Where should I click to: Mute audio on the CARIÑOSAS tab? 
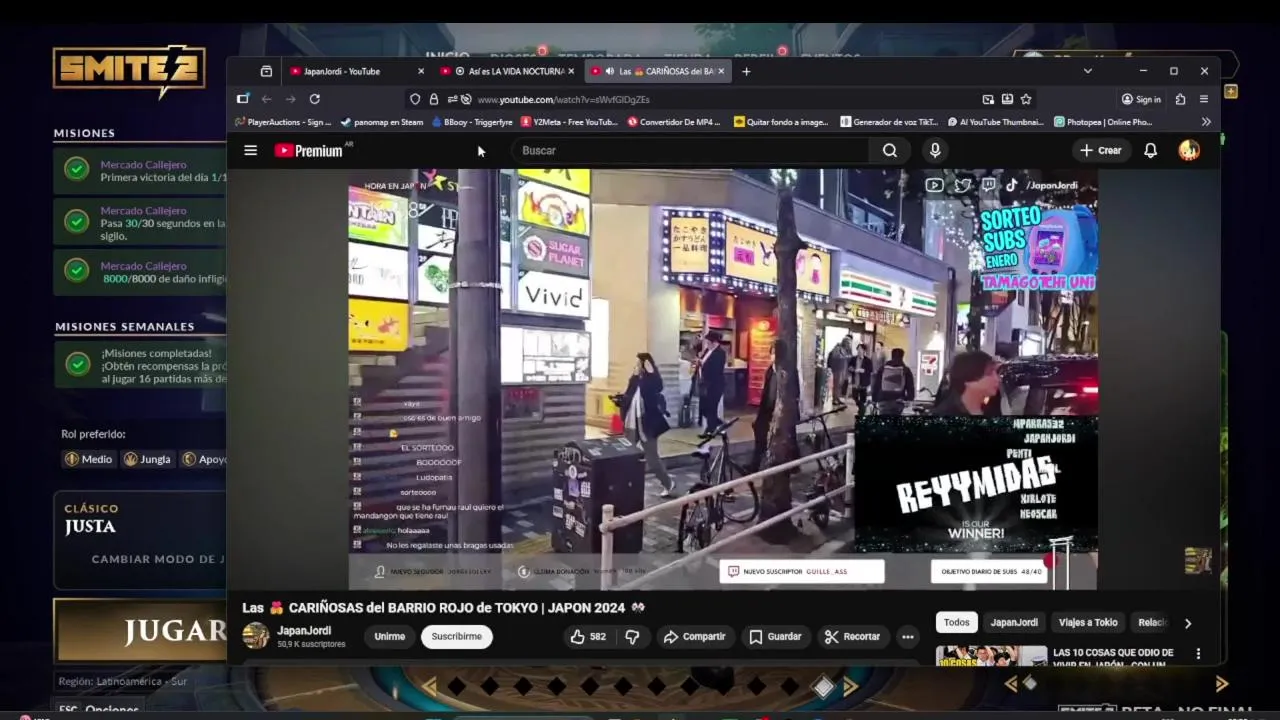pyautogui.click(x=609, y=71)
